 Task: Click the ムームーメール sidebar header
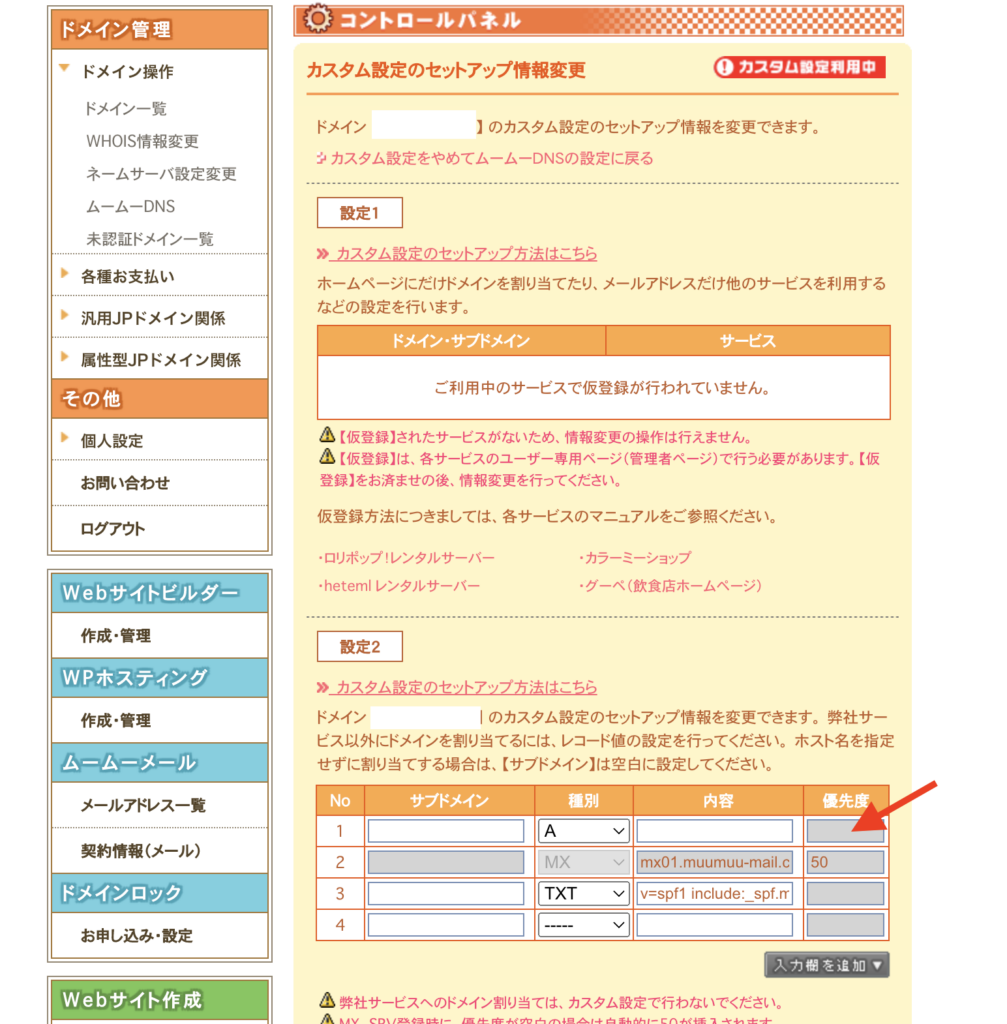(159, 763)
